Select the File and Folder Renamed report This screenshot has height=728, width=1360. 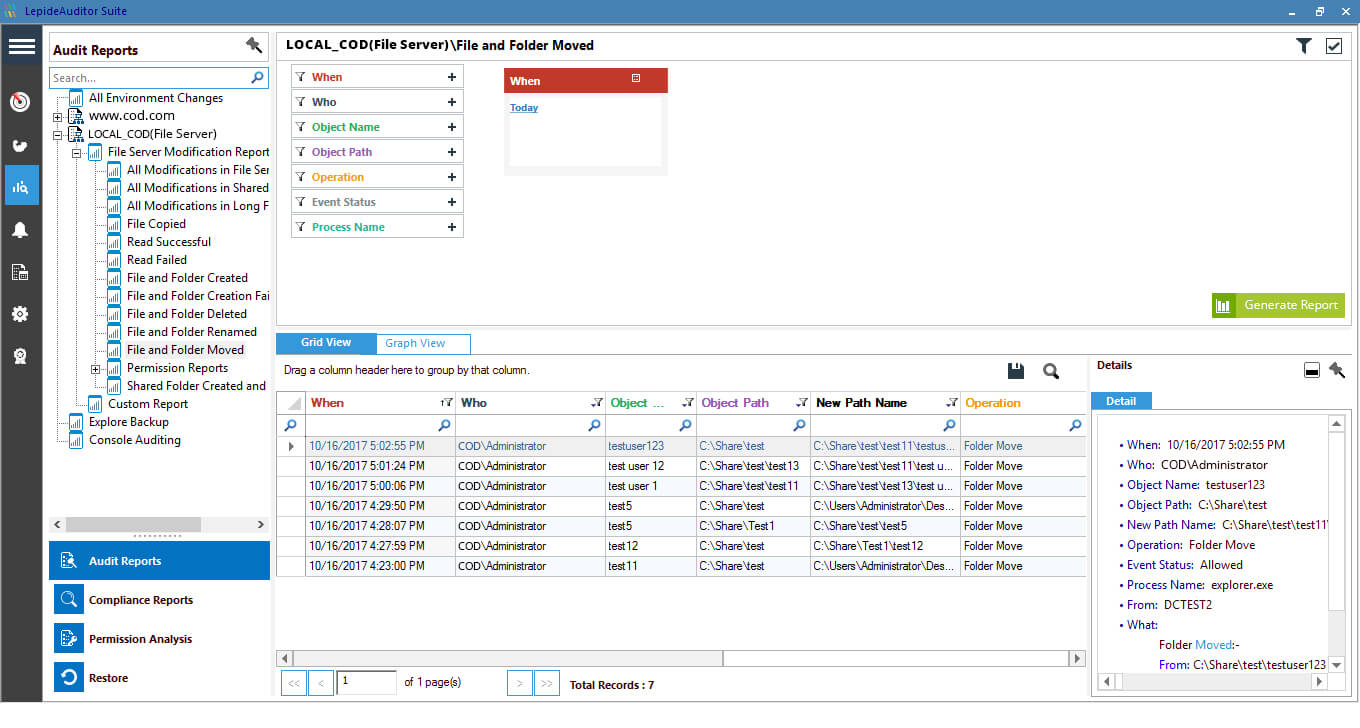(192, 332)
